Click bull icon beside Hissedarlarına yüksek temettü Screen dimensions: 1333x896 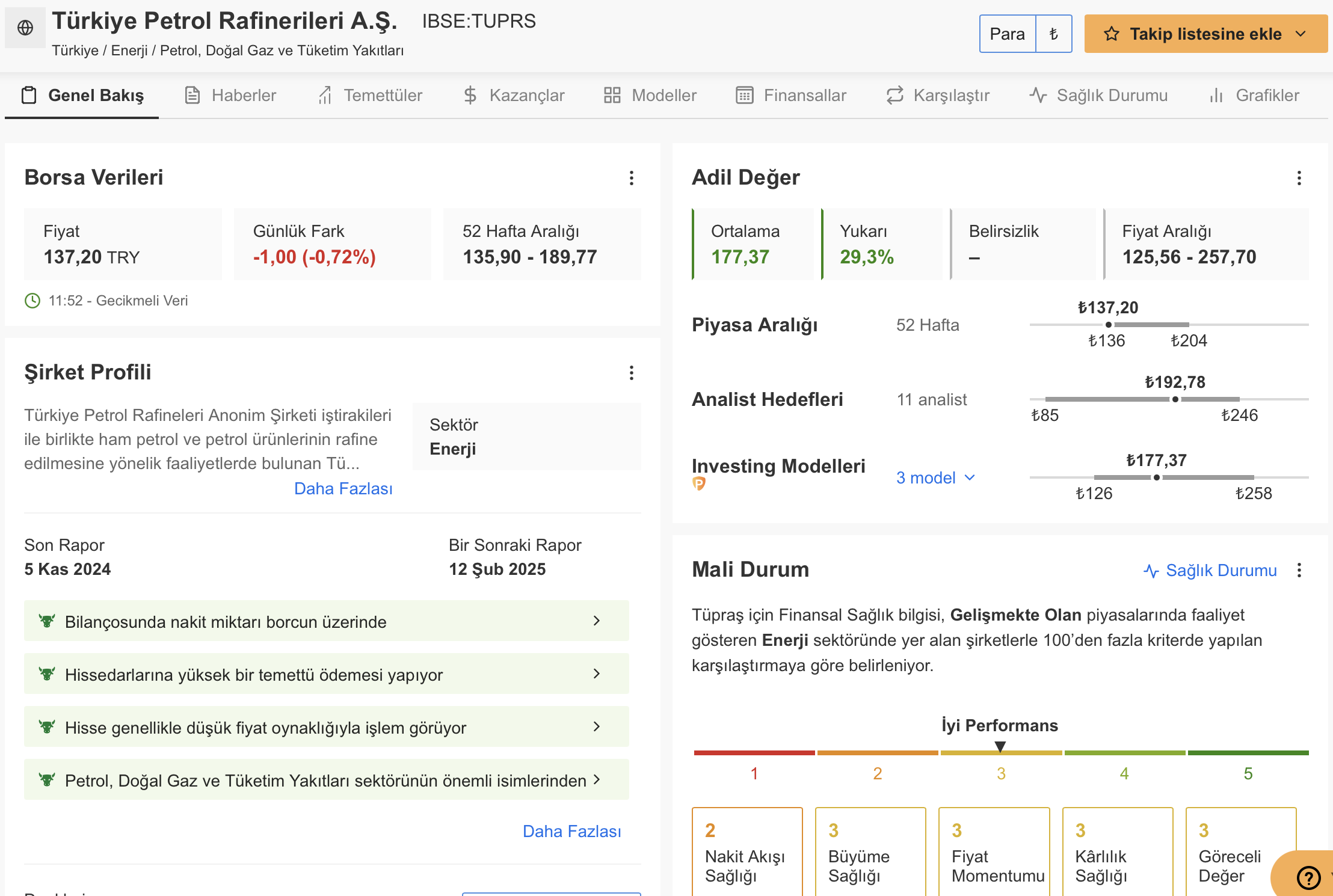[x=47, y=674]
